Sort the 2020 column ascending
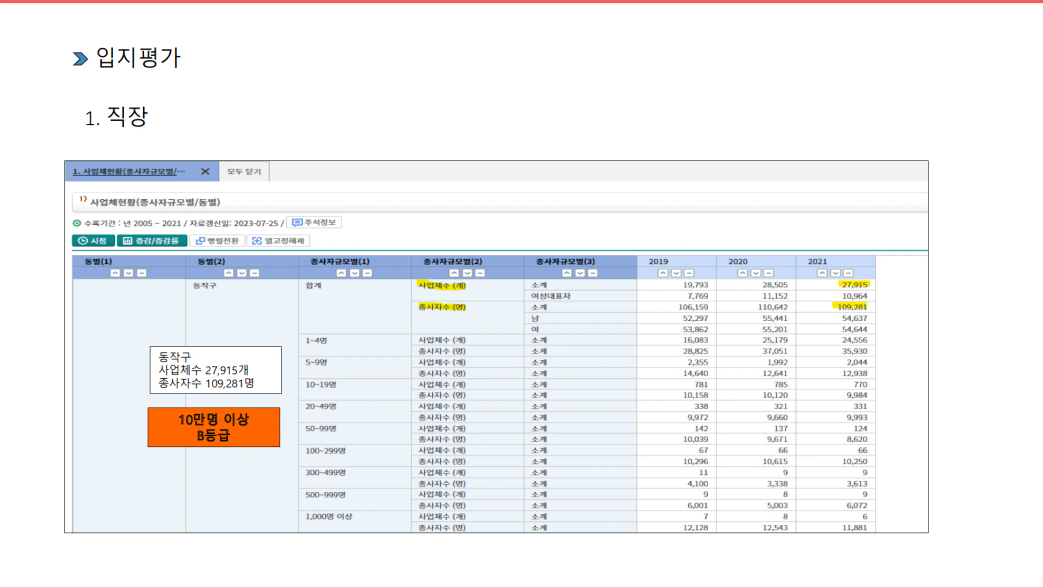Viewport: 1043px width, 587px height. tap(742, 273)
